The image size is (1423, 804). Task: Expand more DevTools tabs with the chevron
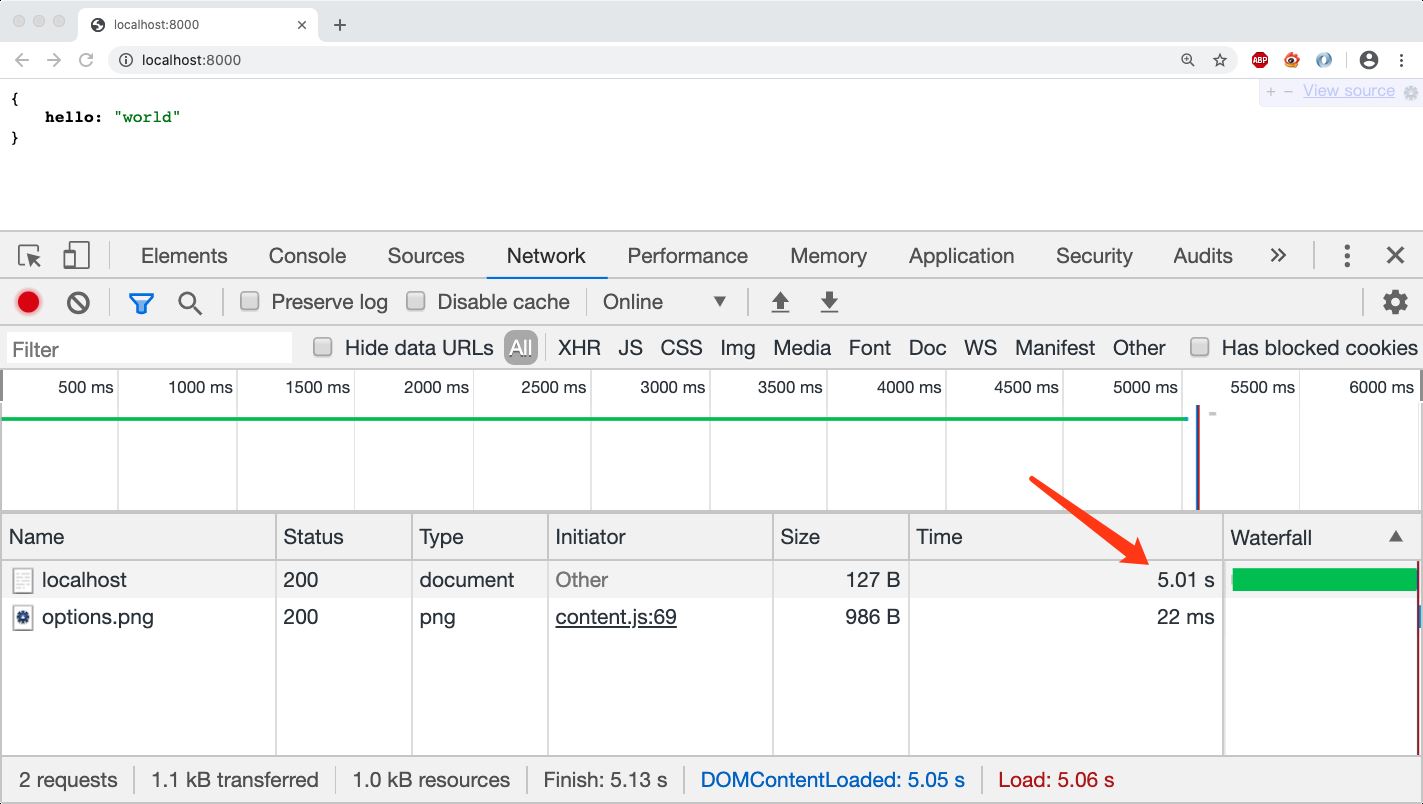pyautogui.click(x=1278, y=256)
